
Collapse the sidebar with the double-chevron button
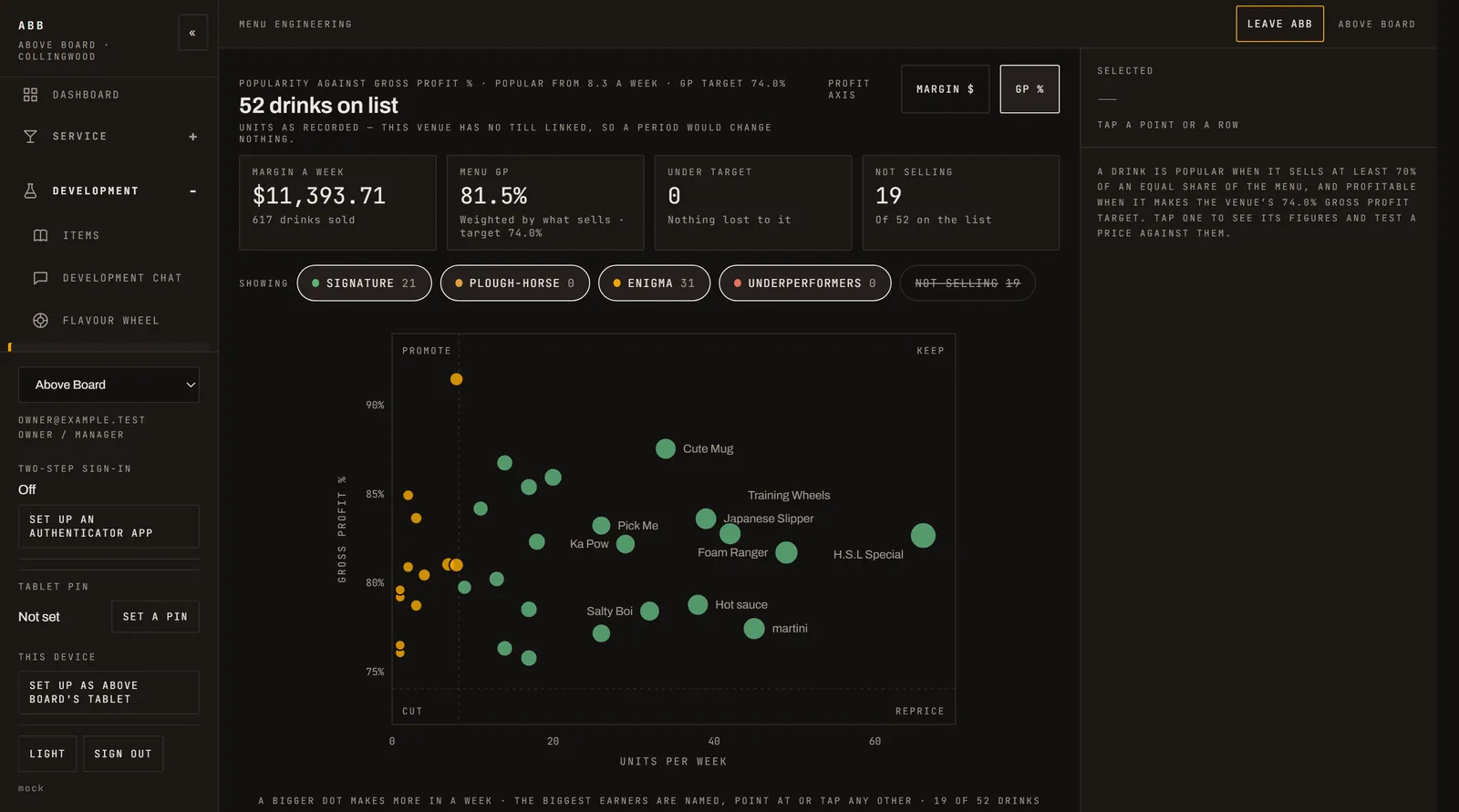192,33
